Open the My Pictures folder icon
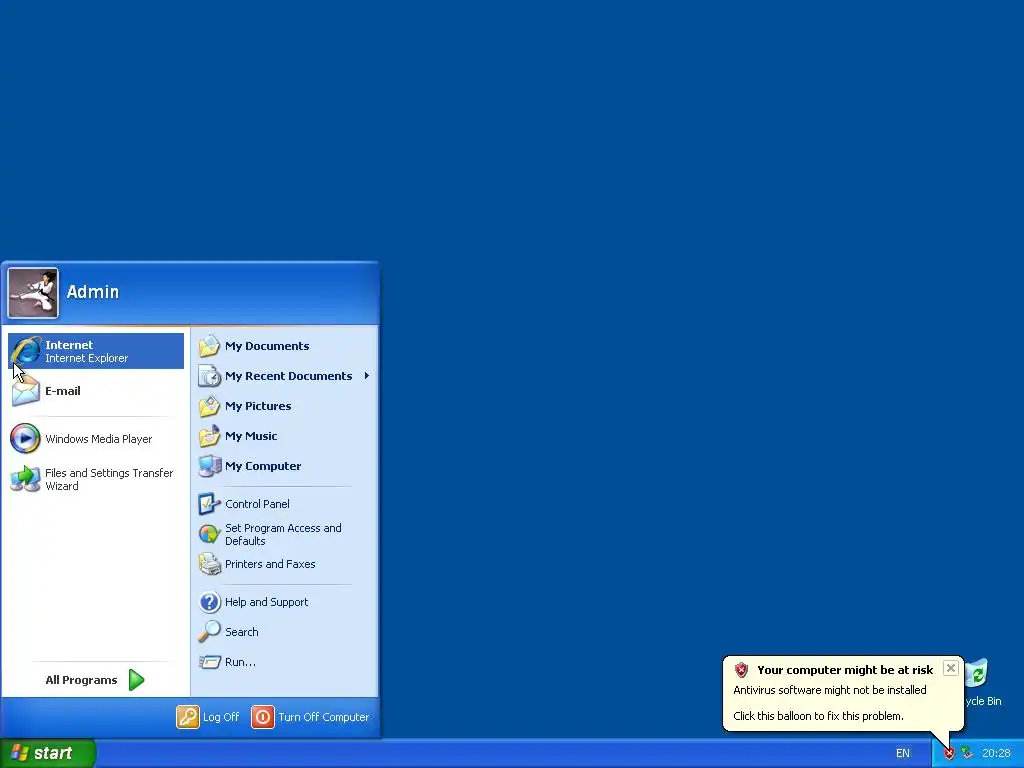Viewport: 1024px width, 768px height. tap(210, 406)
